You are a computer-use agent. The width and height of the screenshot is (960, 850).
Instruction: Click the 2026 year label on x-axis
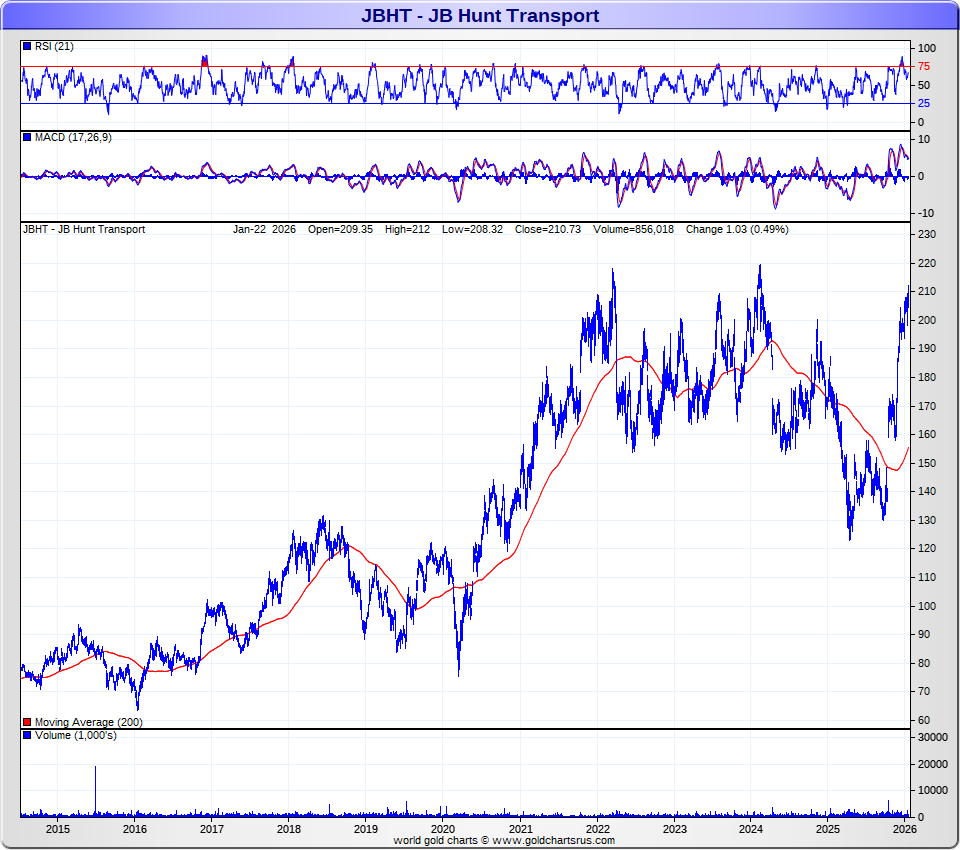tap(905, 829)
